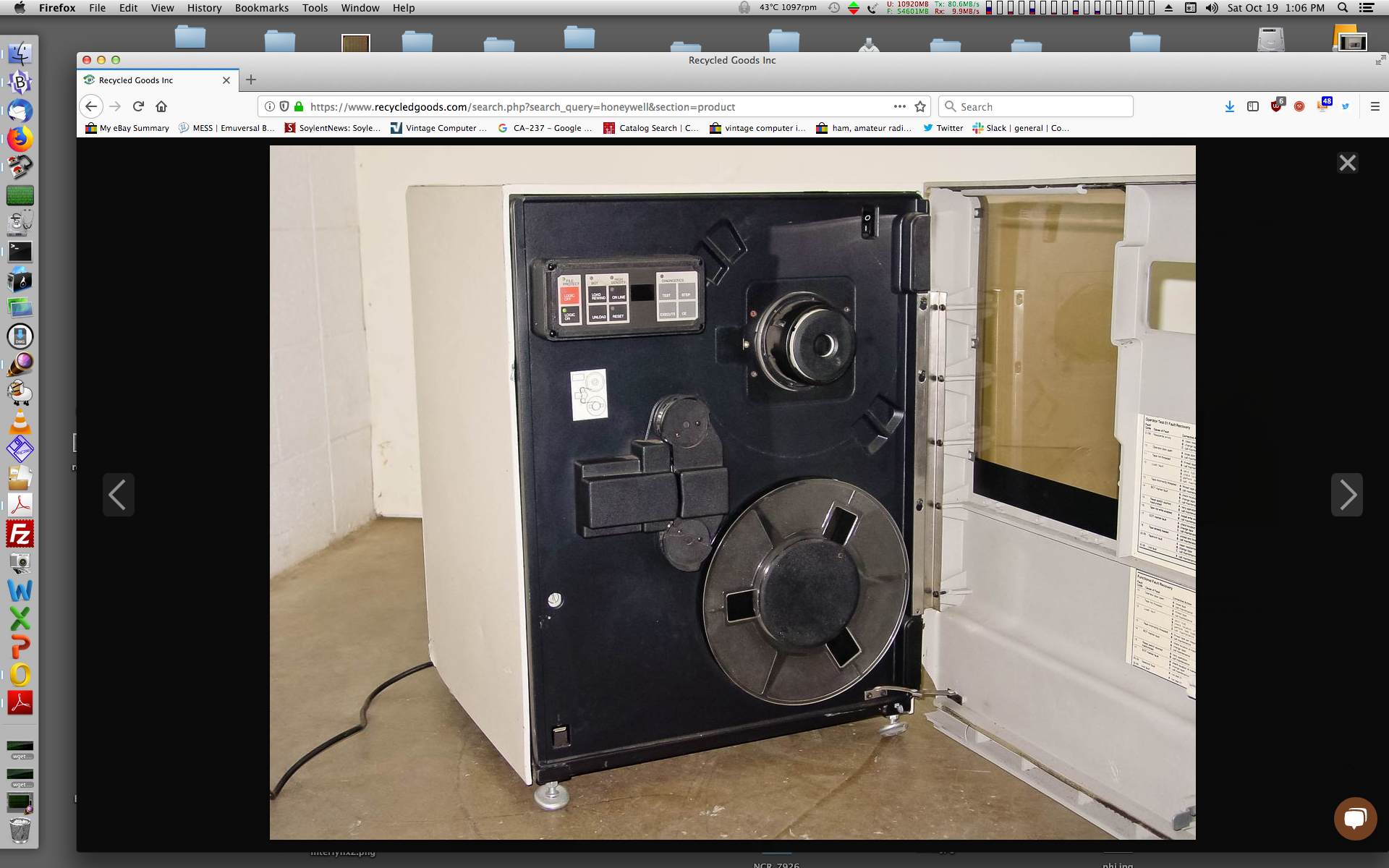Open a new browser tab

[251, 80]
